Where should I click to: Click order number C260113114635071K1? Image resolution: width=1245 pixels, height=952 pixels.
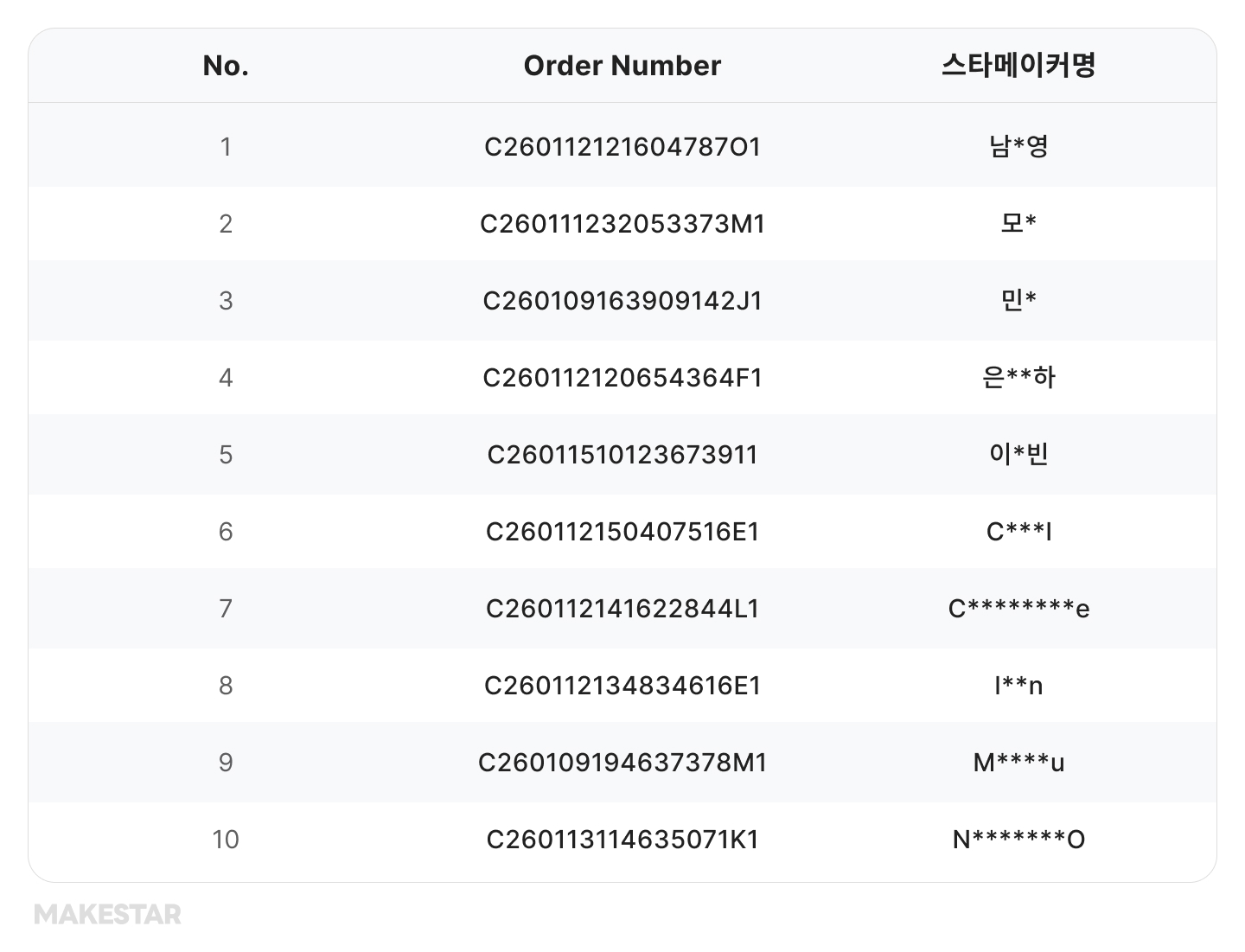click(622, 840)
